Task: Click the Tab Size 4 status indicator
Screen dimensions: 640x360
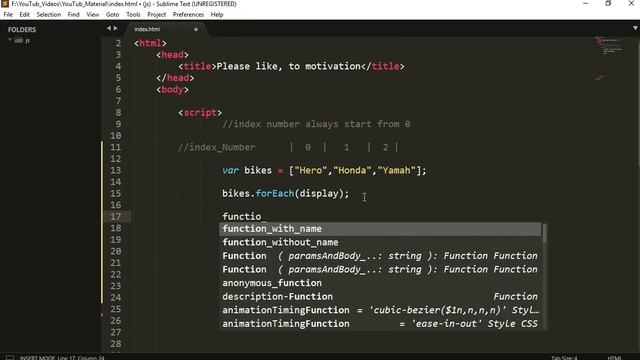Action: pyautogui.click(x=564, y=358)
